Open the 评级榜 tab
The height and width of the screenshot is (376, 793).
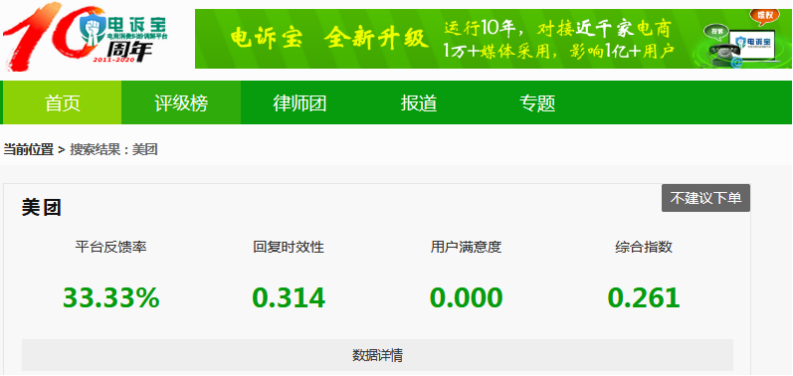click(181, 103)
